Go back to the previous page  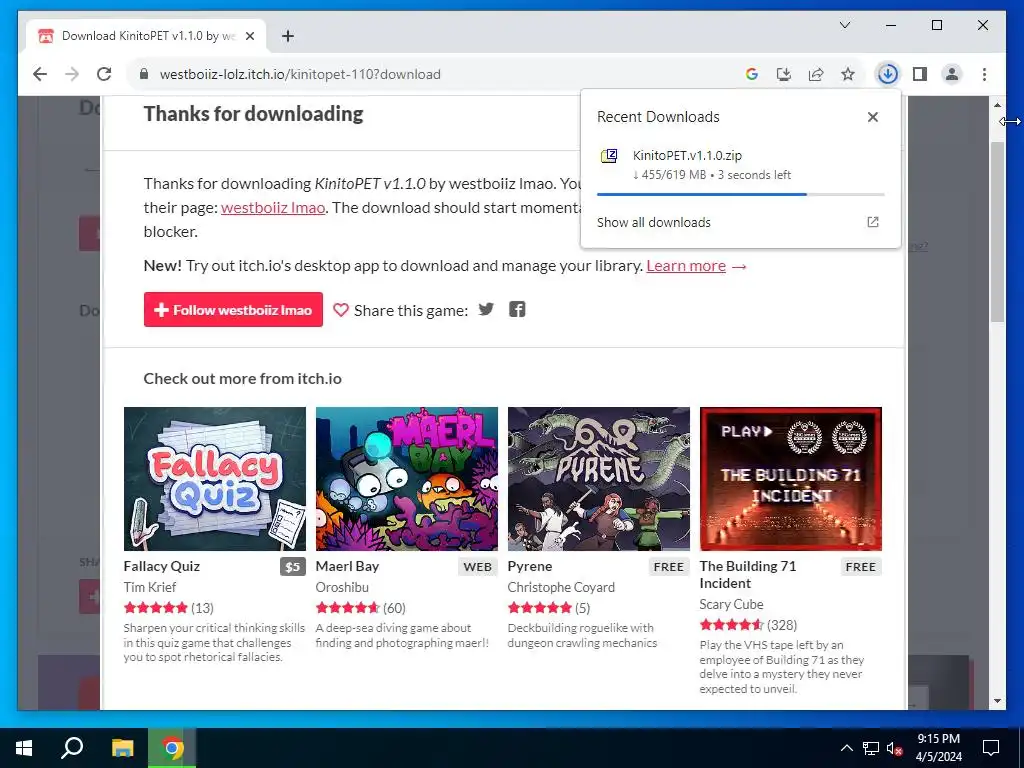40,74
